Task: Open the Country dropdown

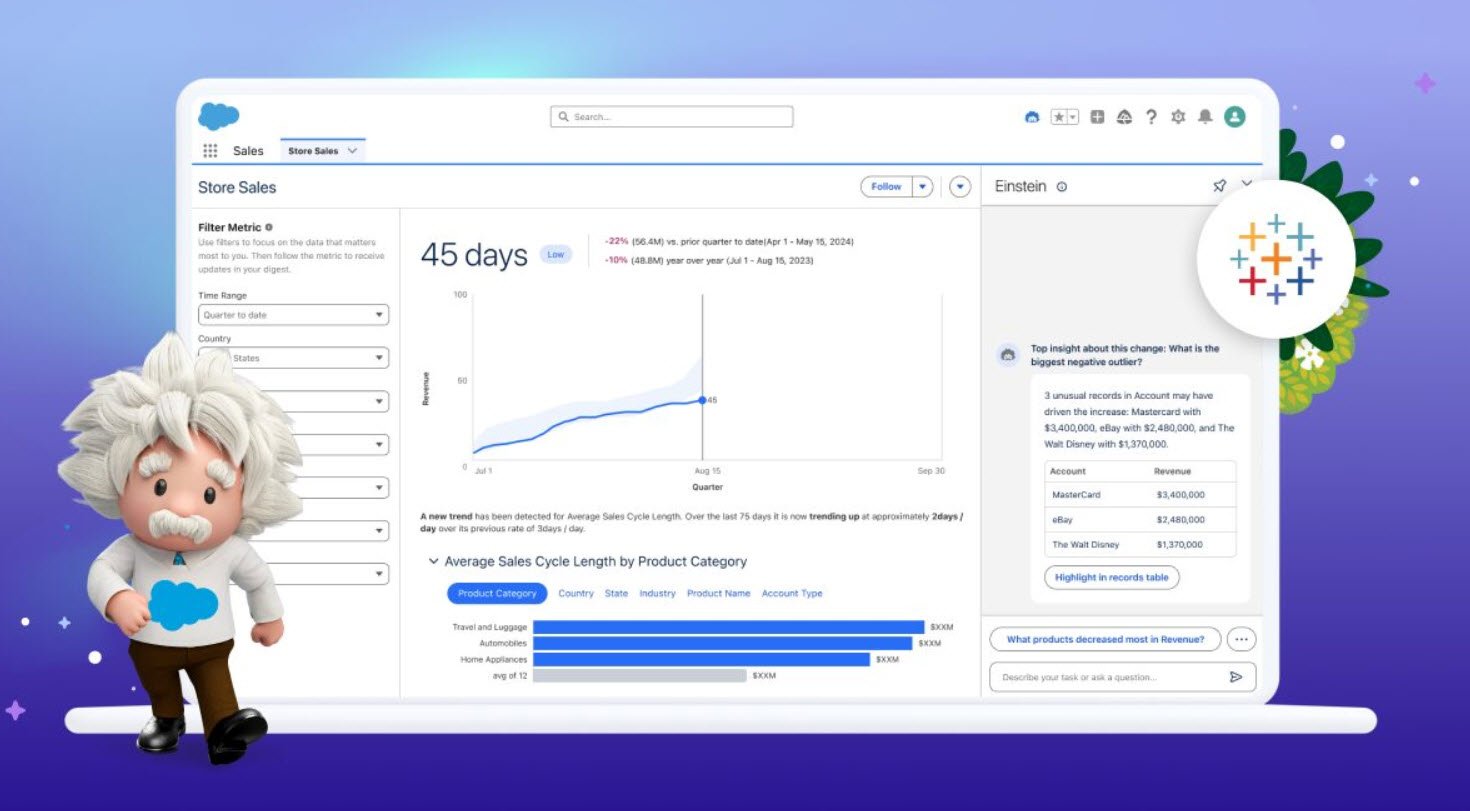Action: [293, 358]
